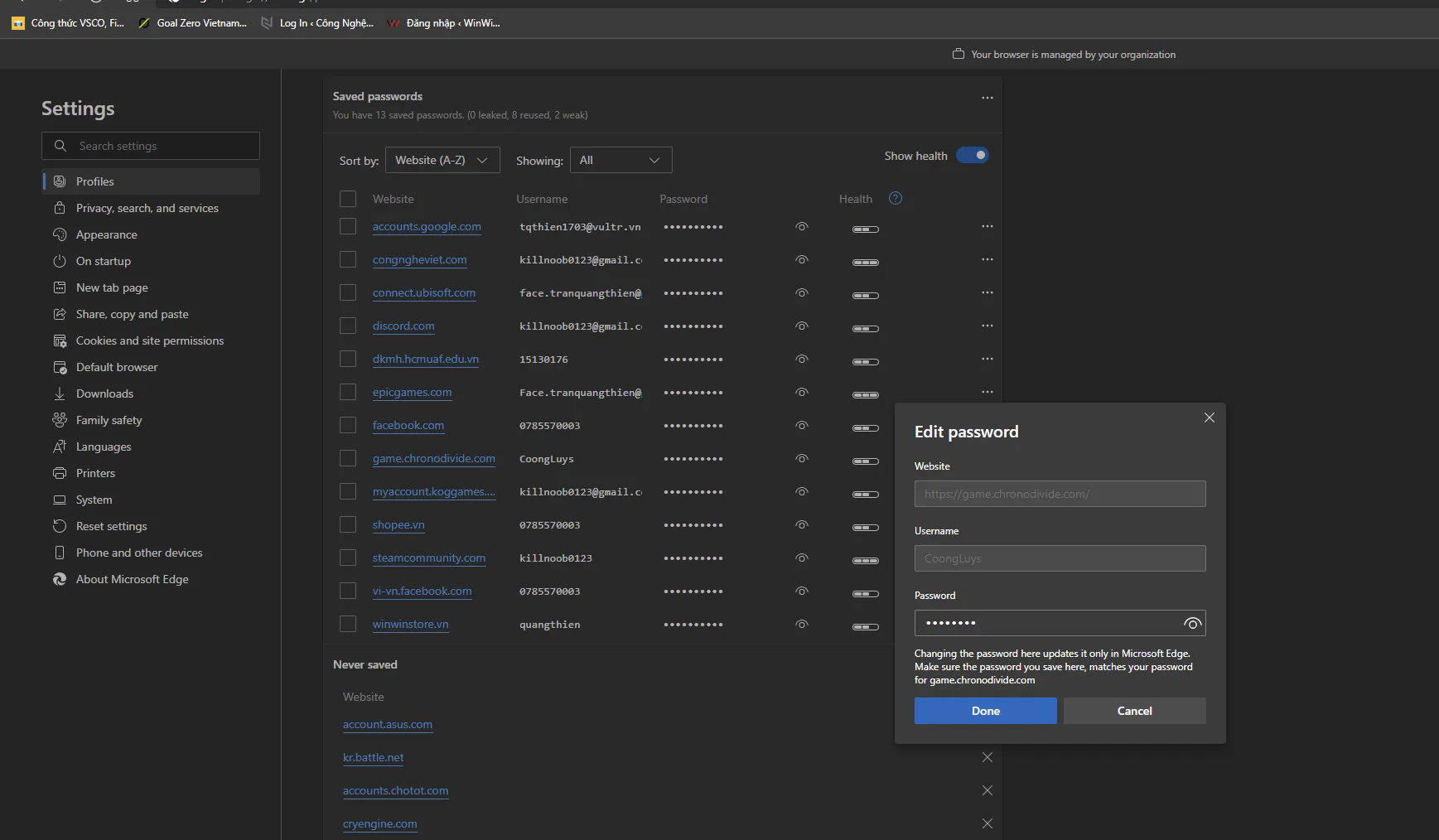Open more actions for connect.ubisoft.com row
This screenshot has width=1439, height=840.
click(988, 292)
